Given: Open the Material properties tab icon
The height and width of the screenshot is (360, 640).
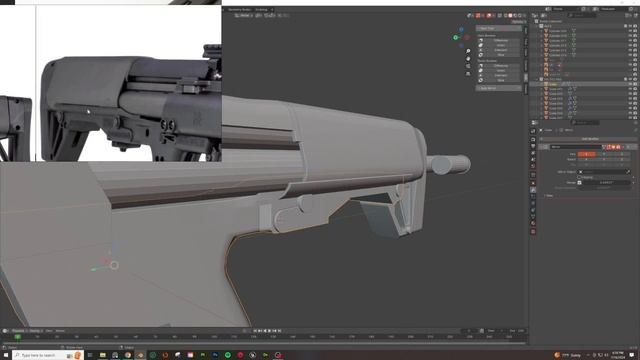Looking at the screenshot, I should click(x=533, y=224).
